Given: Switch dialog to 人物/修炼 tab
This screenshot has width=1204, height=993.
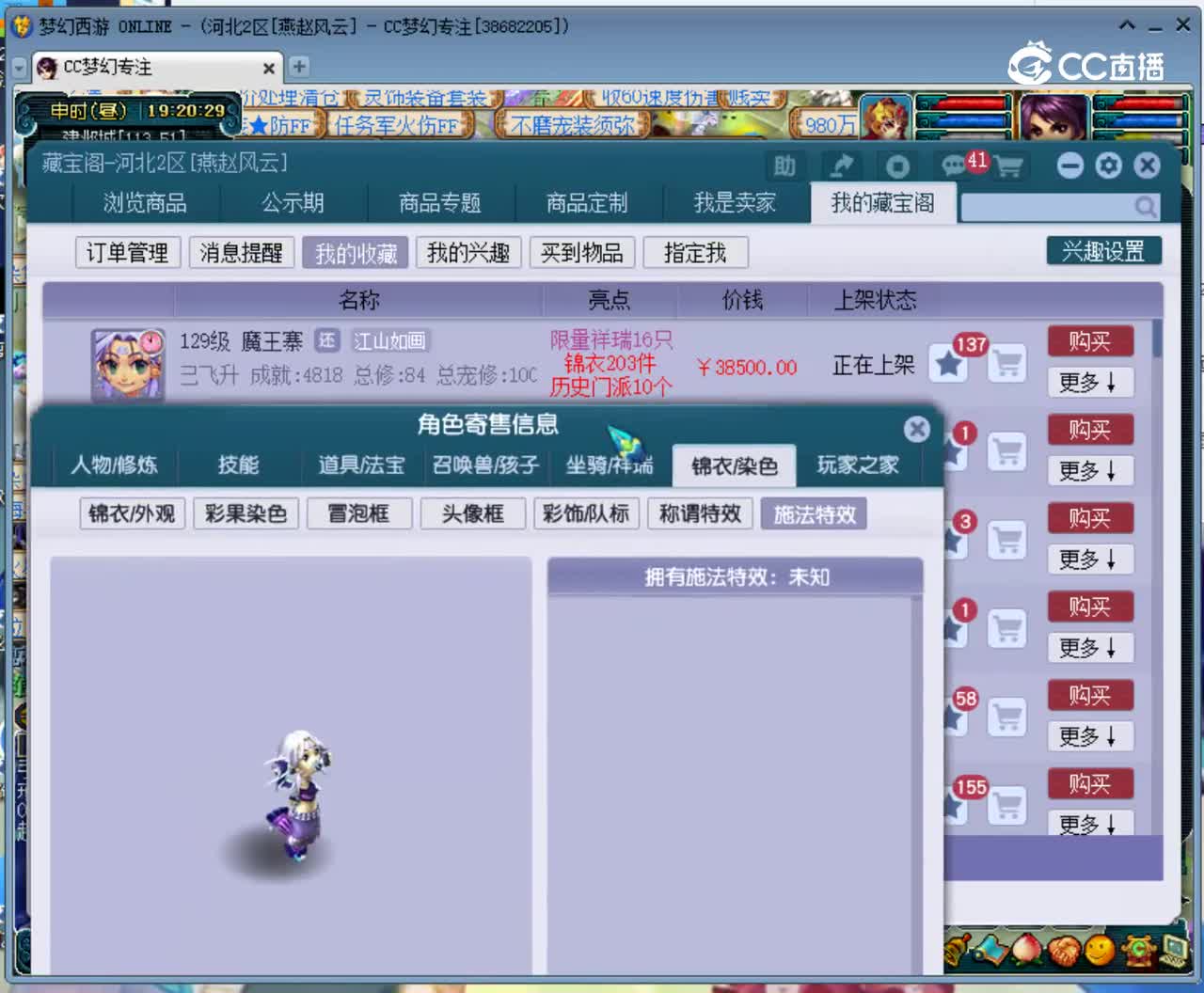Looking at the screenshot, I should click(x=115, y=465).
